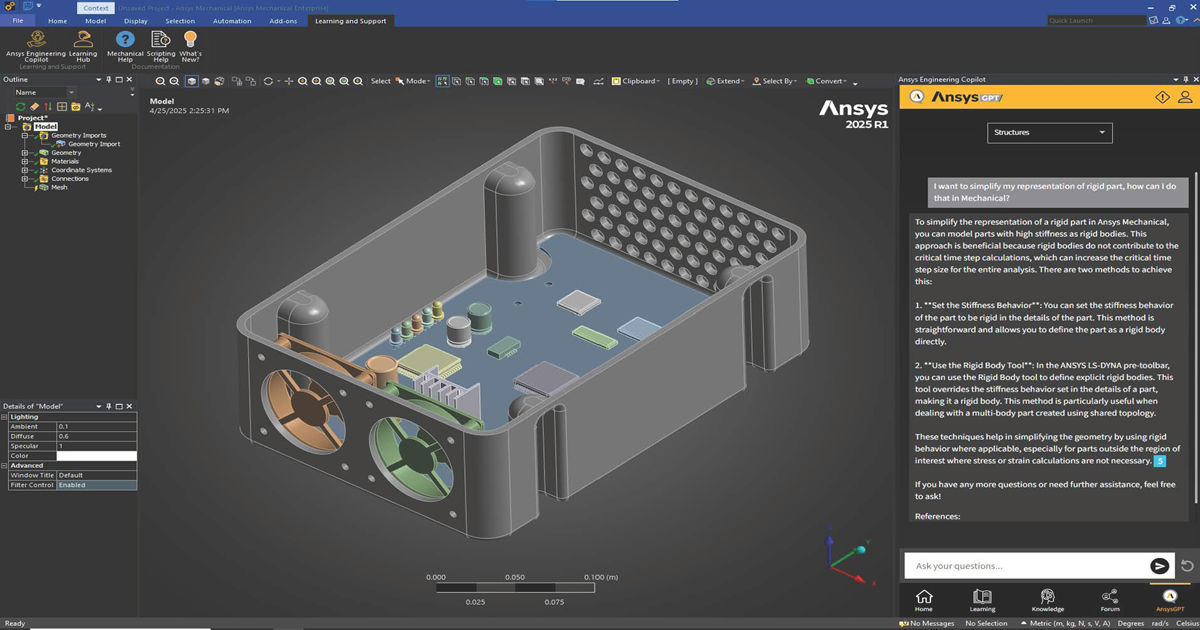Open the AnsysGPT panel icon in the Copilot footer
Screen dimensions: 1200x630
tap(1170, 599)
